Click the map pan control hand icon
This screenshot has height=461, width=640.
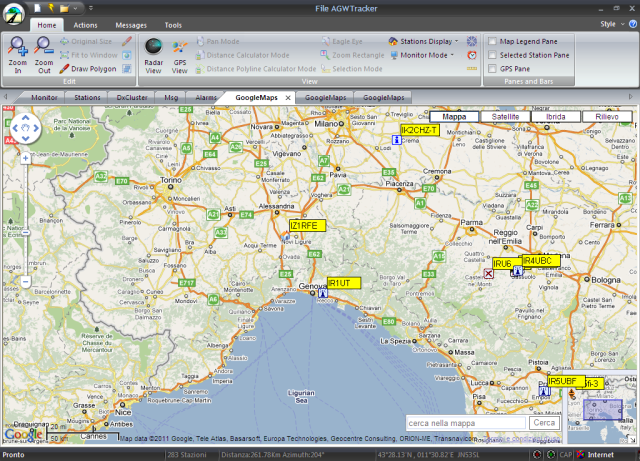click(25, 128)
